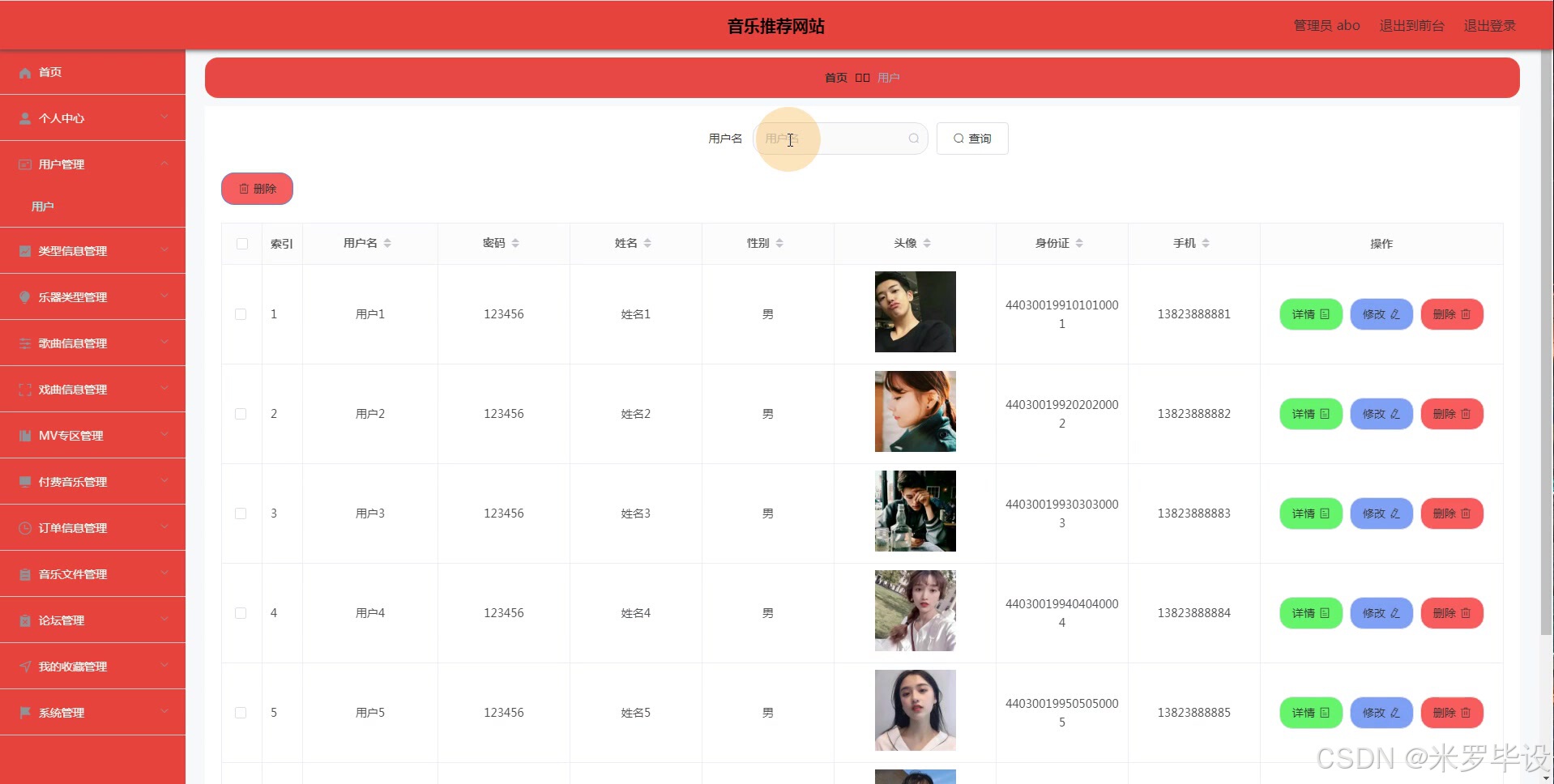The height and width of the screenshot is (784, 1554).
Task: Open the 系统管理 menu label
Action: pyautogui.click(x=62, y=713)
